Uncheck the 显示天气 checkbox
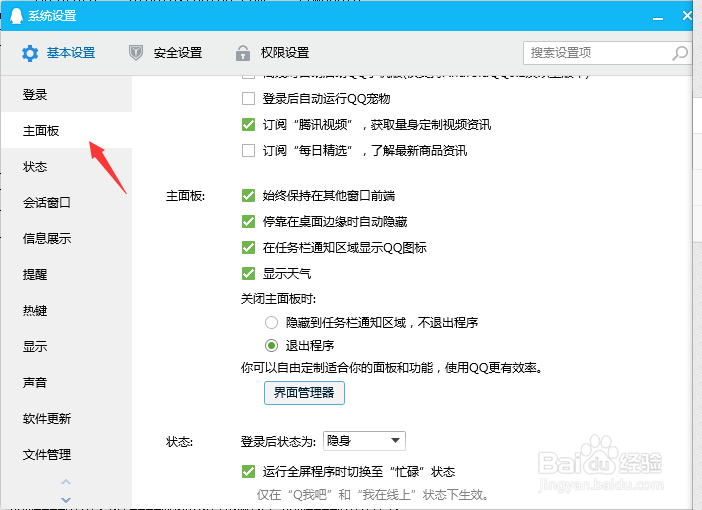 (248, 274)
